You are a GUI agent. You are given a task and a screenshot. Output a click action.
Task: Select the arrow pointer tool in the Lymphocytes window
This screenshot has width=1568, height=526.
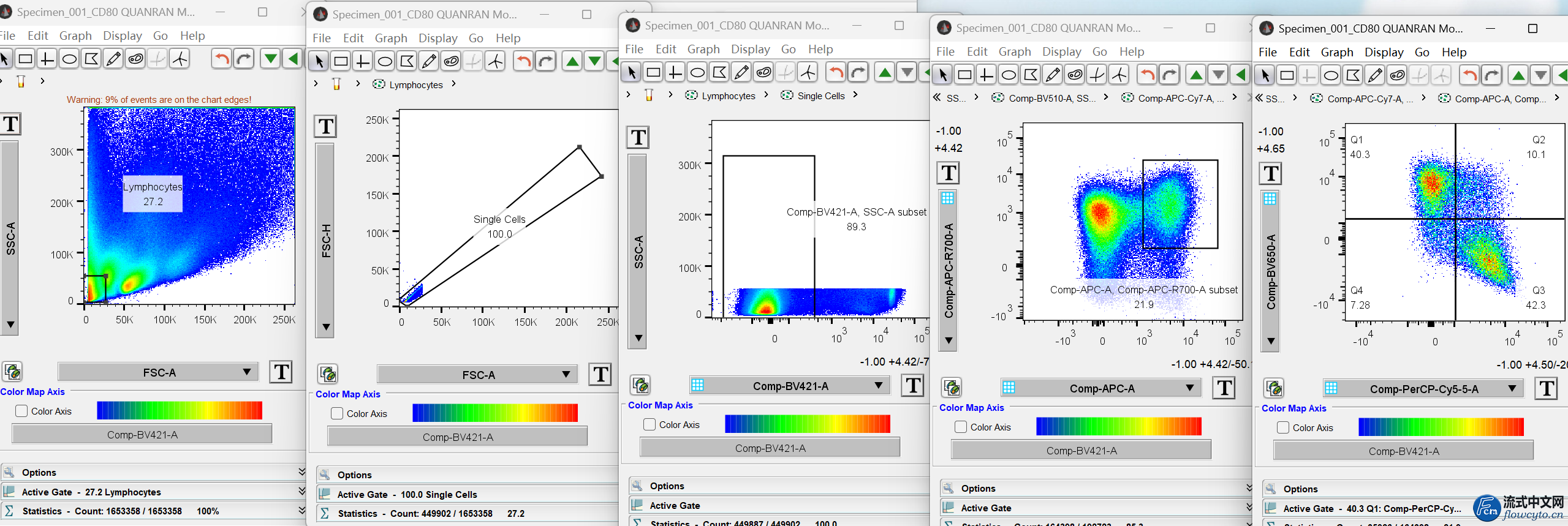319,62
